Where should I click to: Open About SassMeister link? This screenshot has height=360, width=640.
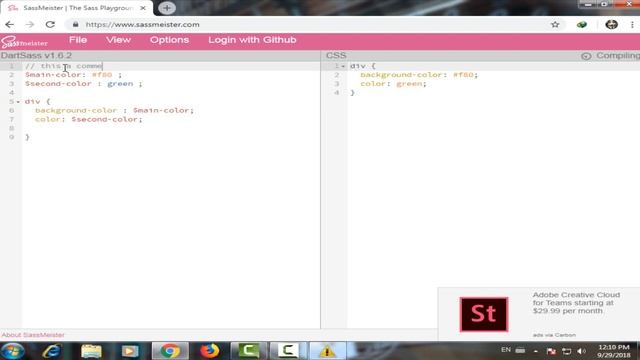point(33,335)
